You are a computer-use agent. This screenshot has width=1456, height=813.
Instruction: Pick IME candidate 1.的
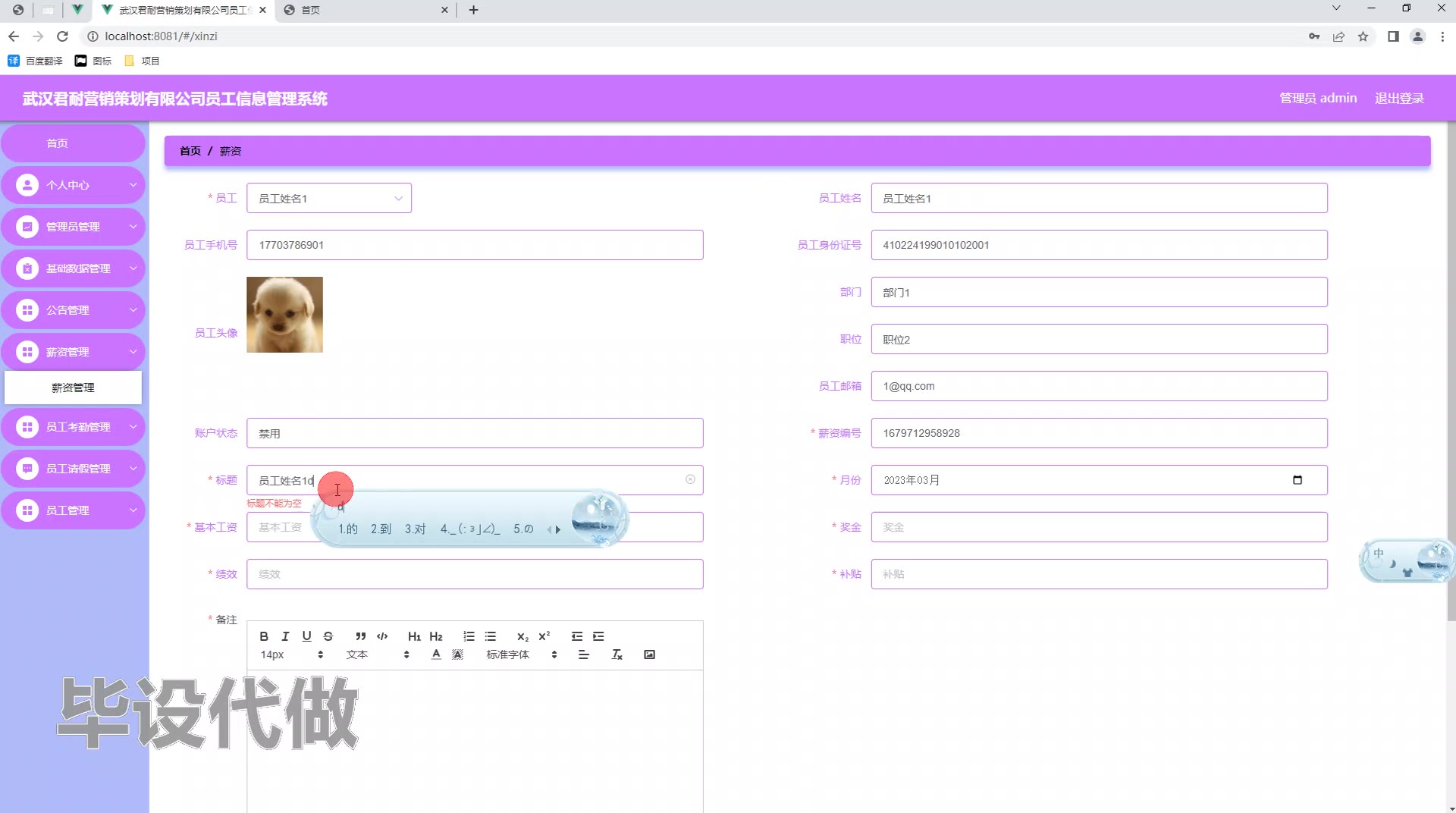tap(348, 529)
